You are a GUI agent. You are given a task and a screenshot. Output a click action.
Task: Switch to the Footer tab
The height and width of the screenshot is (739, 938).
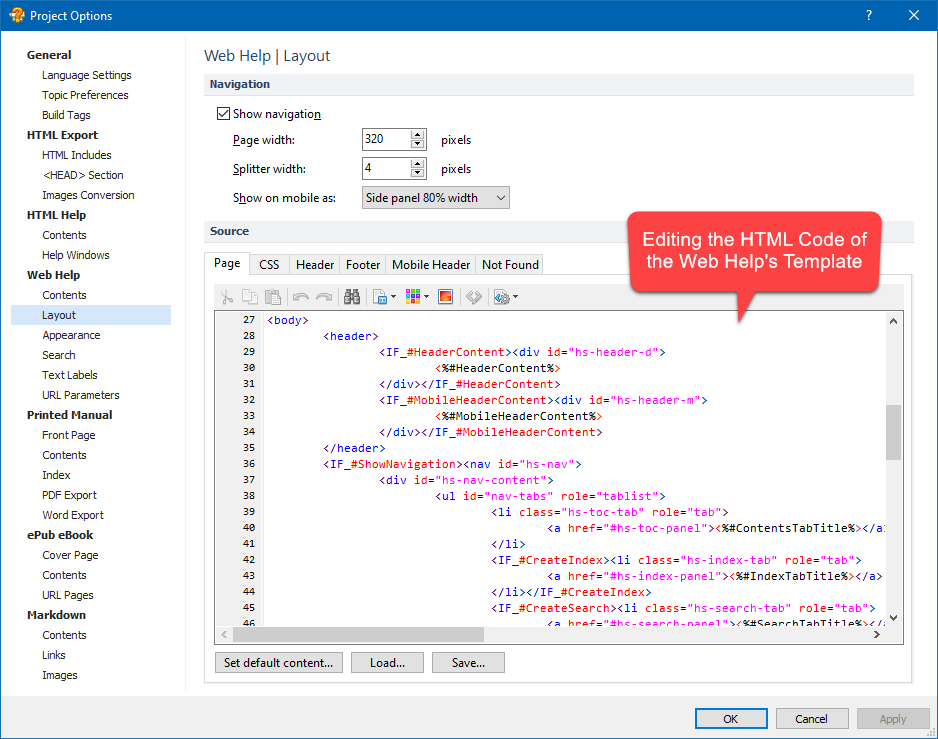363,264
